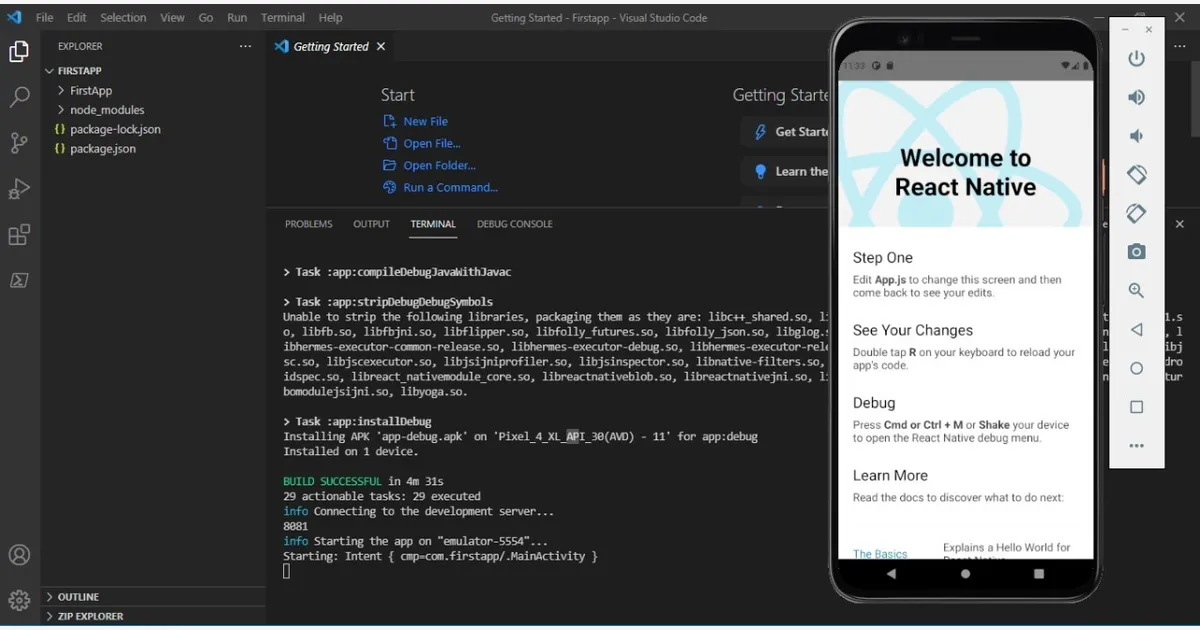Viewport: 1200px width, 630px height.
Task: Click the Run a Command link
Action: pos(450,188)
